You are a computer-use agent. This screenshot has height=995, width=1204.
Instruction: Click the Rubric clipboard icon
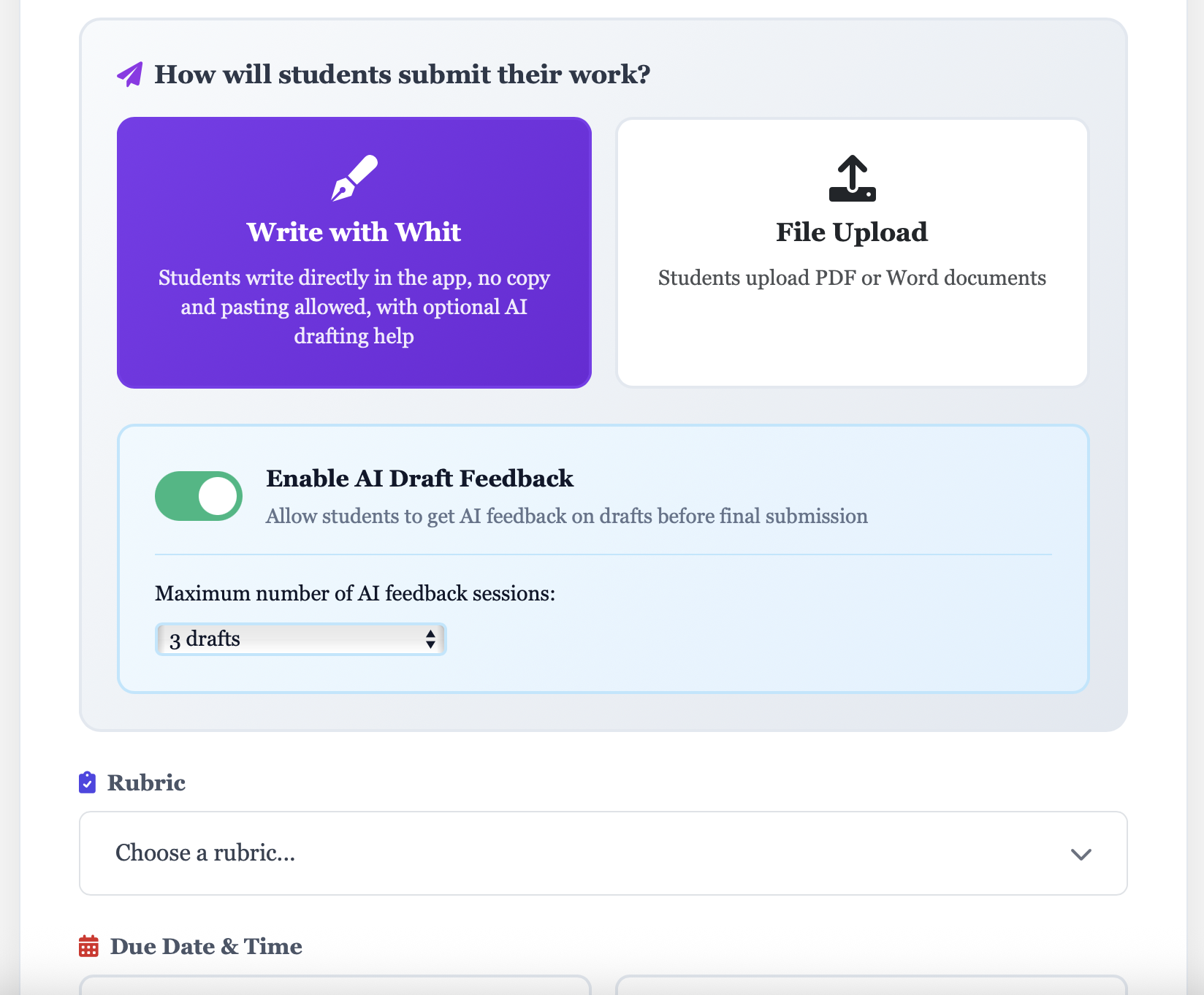coord(87,782)
